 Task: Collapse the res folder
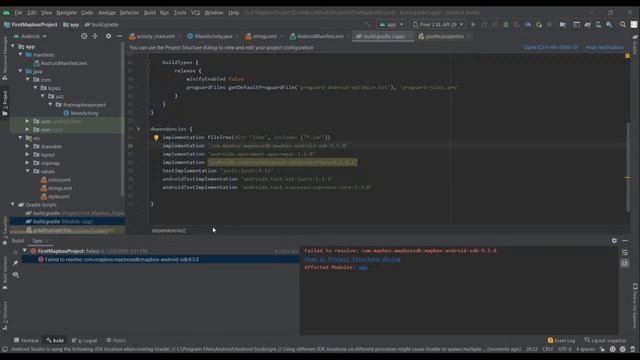[20, 138]
